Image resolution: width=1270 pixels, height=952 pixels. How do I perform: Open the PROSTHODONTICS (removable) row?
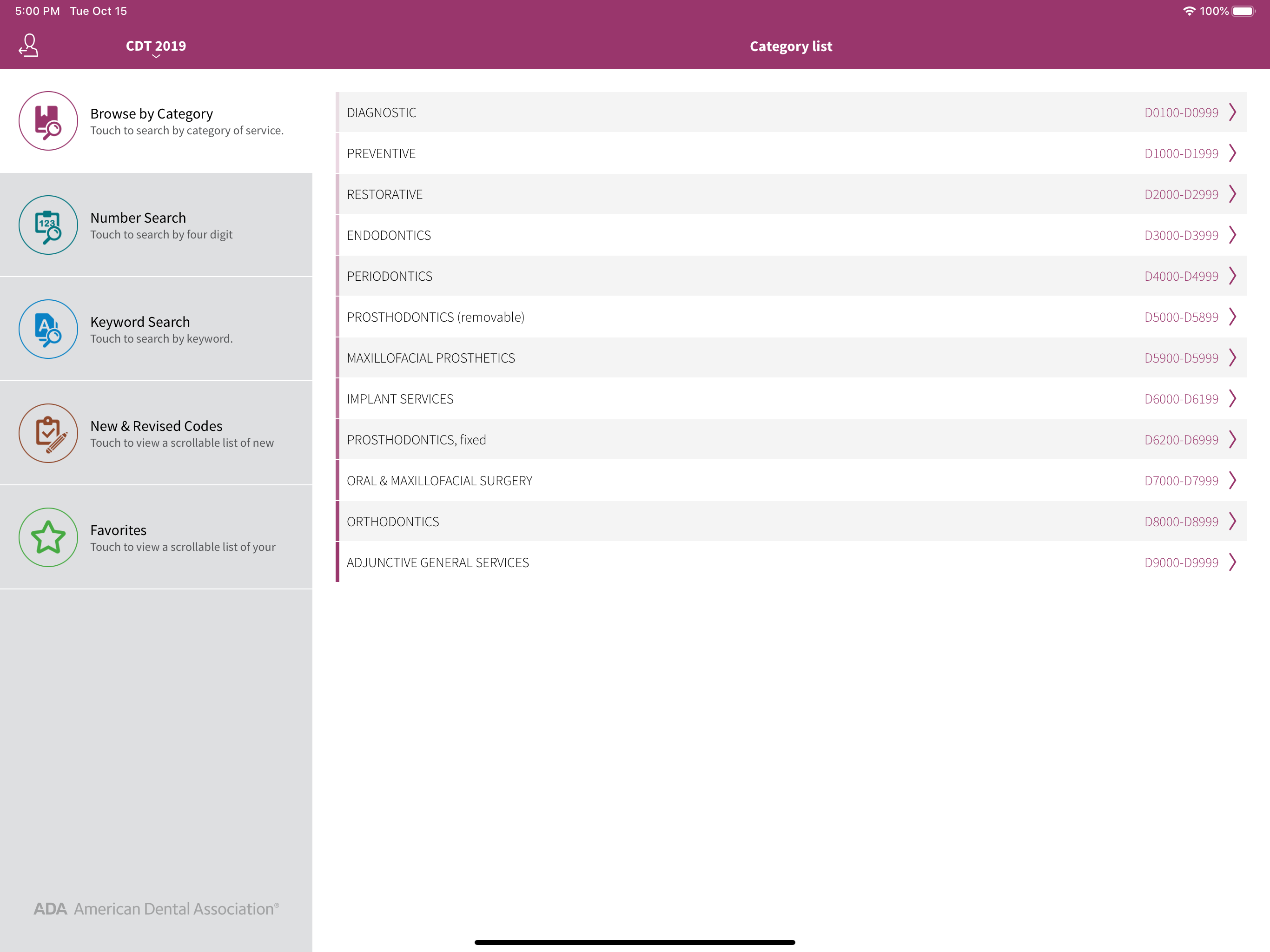click(x=791, y=317)
